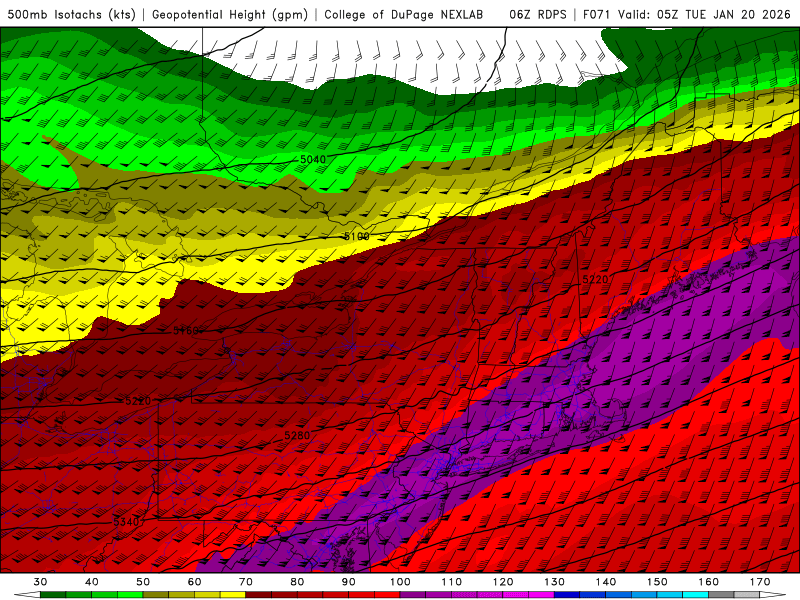Viewport: 800px width, 600px height.
Task: Click the 5220 label just above the 5280 label
Action: click(x=138, y=401)
